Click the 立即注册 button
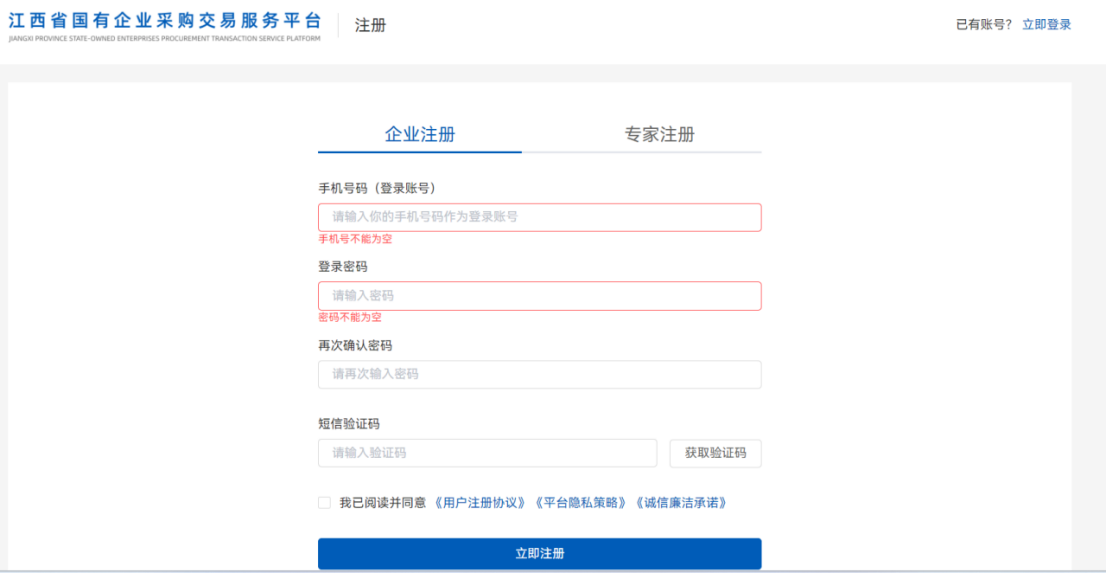The image size is (1107, 573). click(x=539, y=554)
